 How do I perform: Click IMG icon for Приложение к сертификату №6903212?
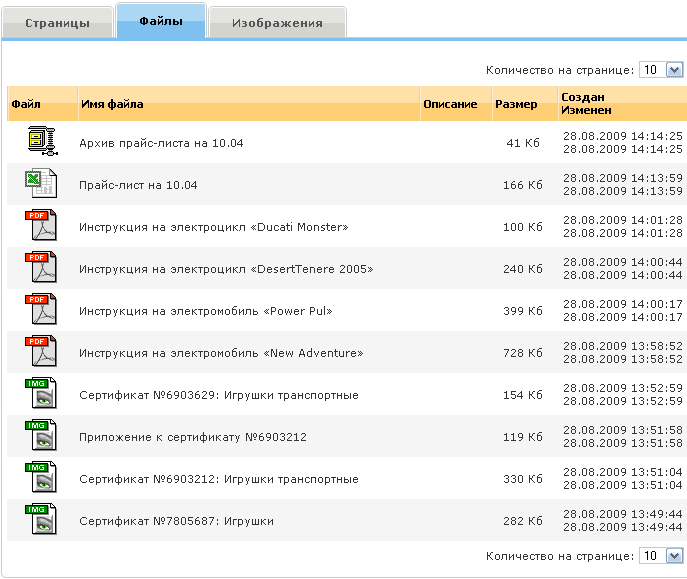point(41,436)
